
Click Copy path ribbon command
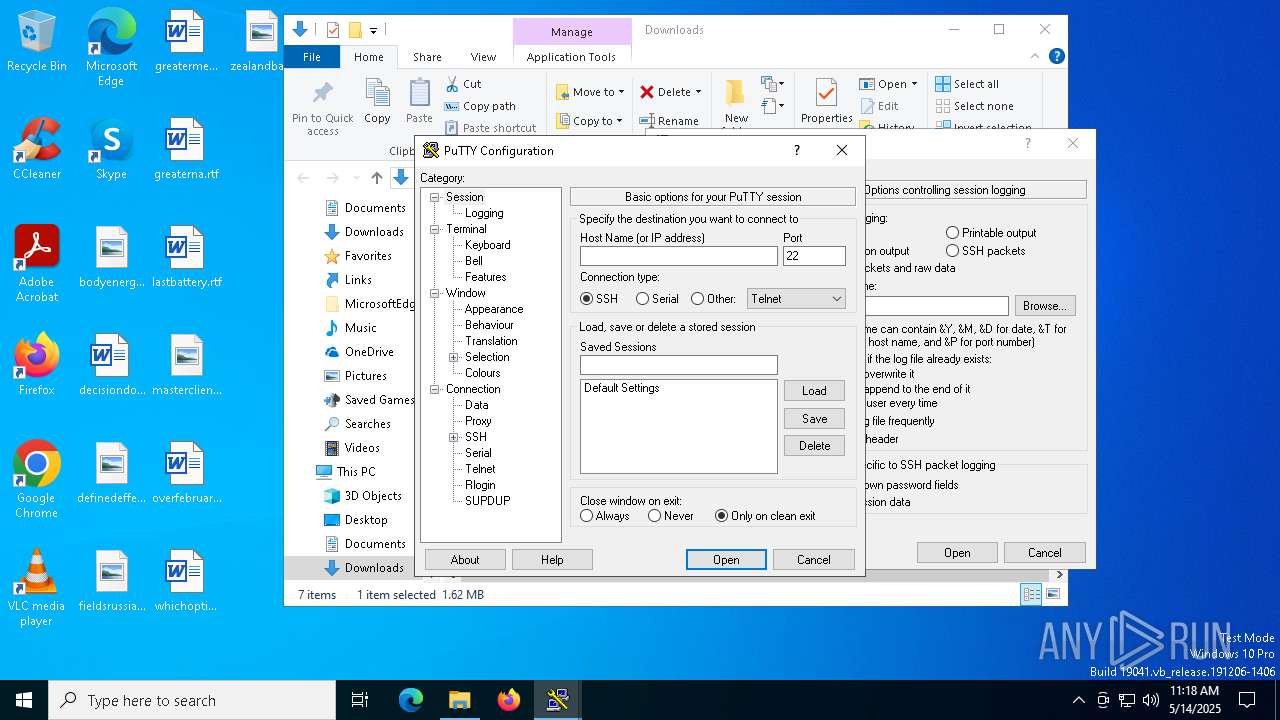tap(480, 106)
